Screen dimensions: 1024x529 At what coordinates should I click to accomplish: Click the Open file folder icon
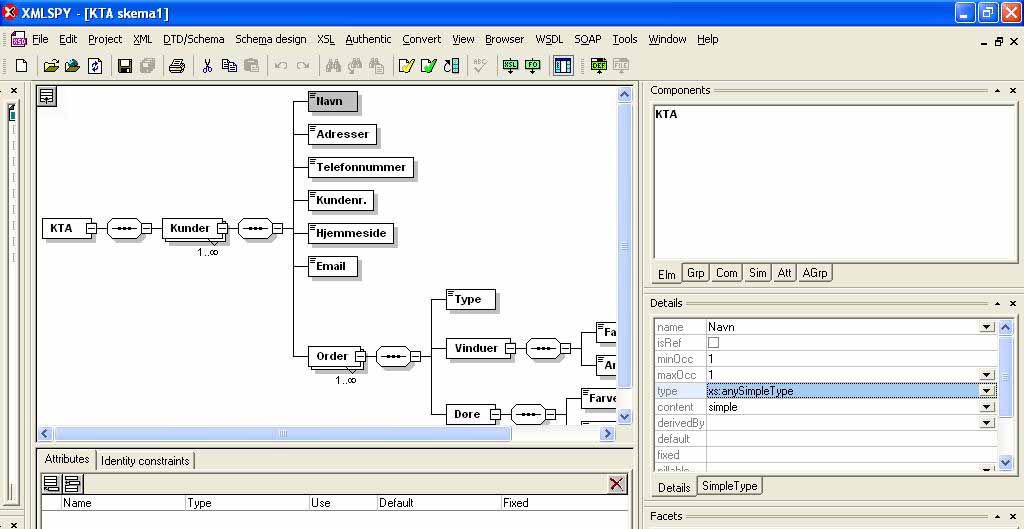pos(50,66)
